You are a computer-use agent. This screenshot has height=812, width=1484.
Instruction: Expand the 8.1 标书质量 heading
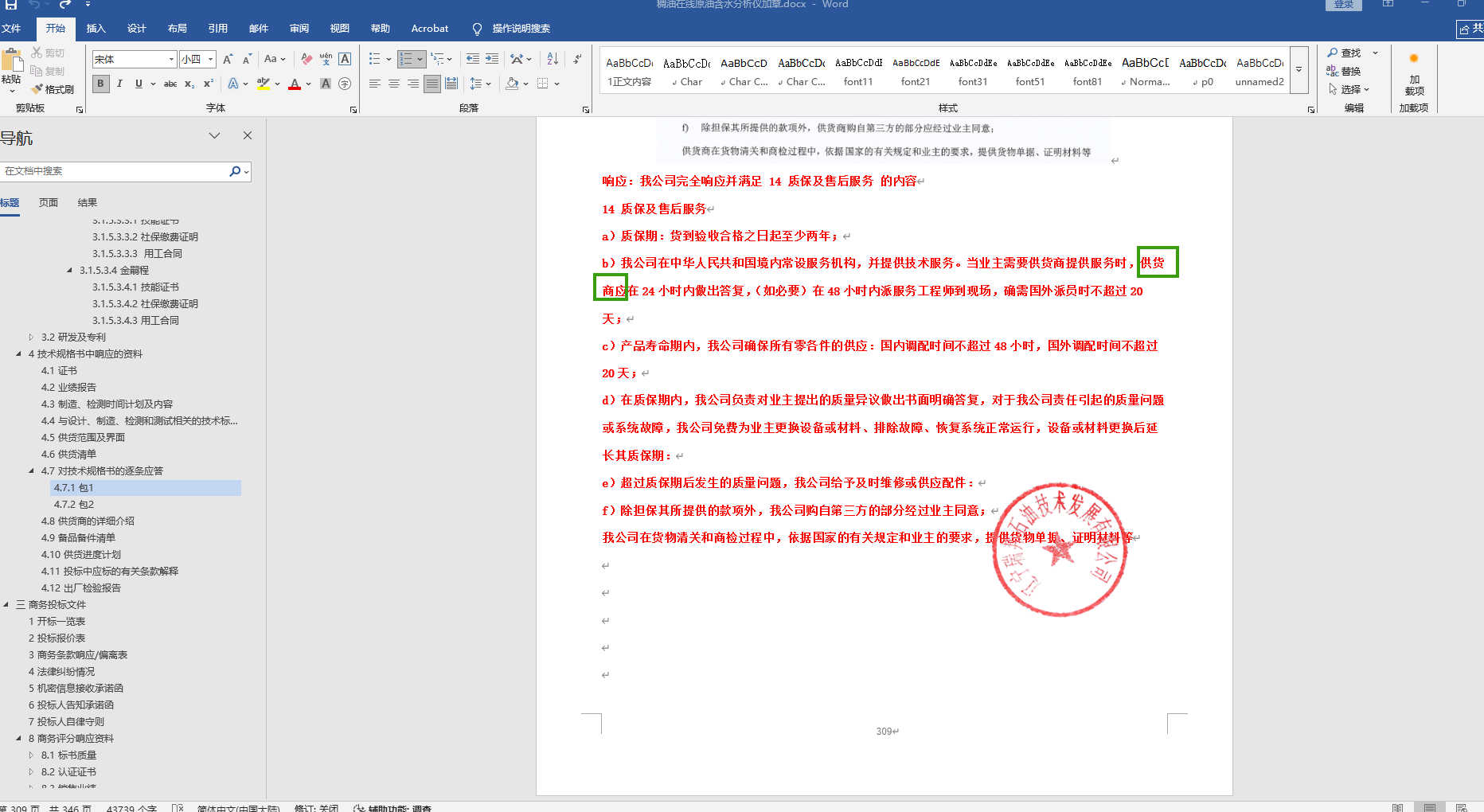[x=31, y=755]
